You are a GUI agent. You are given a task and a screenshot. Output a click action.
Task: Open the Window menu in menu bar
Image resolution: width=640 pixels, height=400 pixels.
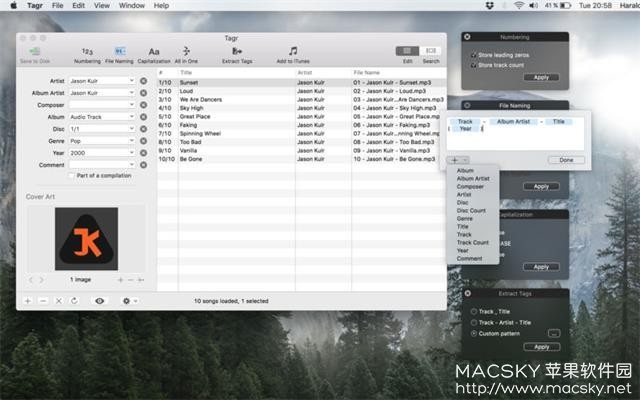click(x=131, y=5)
